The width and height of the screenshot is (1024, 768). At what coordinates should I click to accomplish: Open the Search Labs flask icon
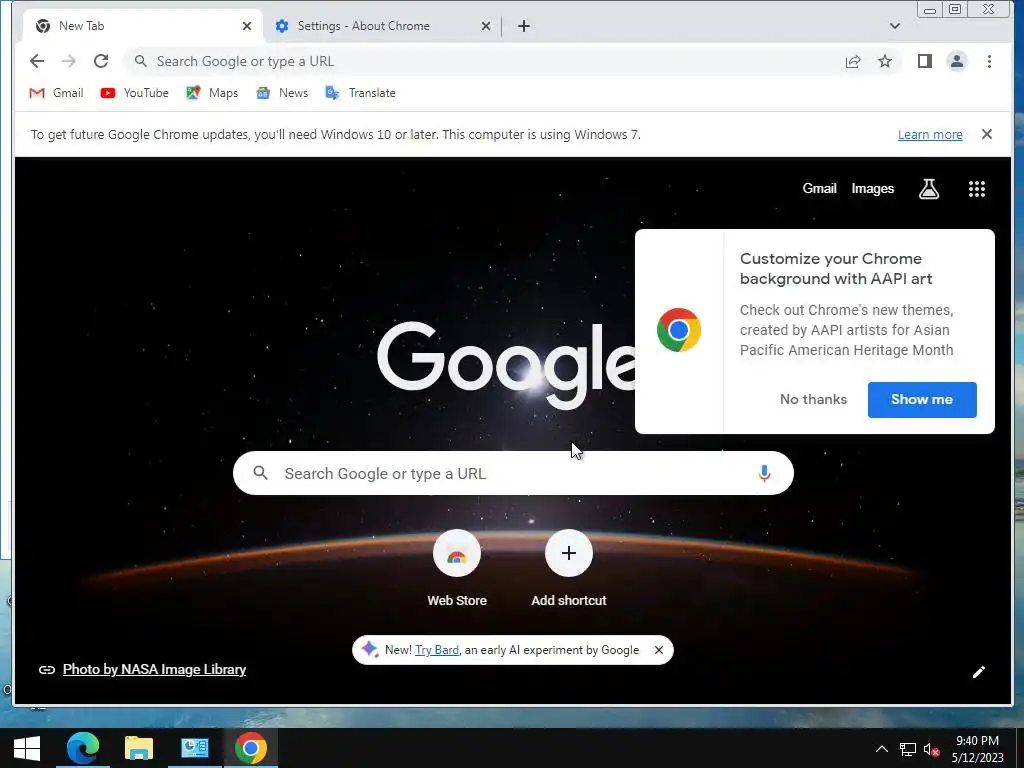pyautogui.click(x=929, y=189)
